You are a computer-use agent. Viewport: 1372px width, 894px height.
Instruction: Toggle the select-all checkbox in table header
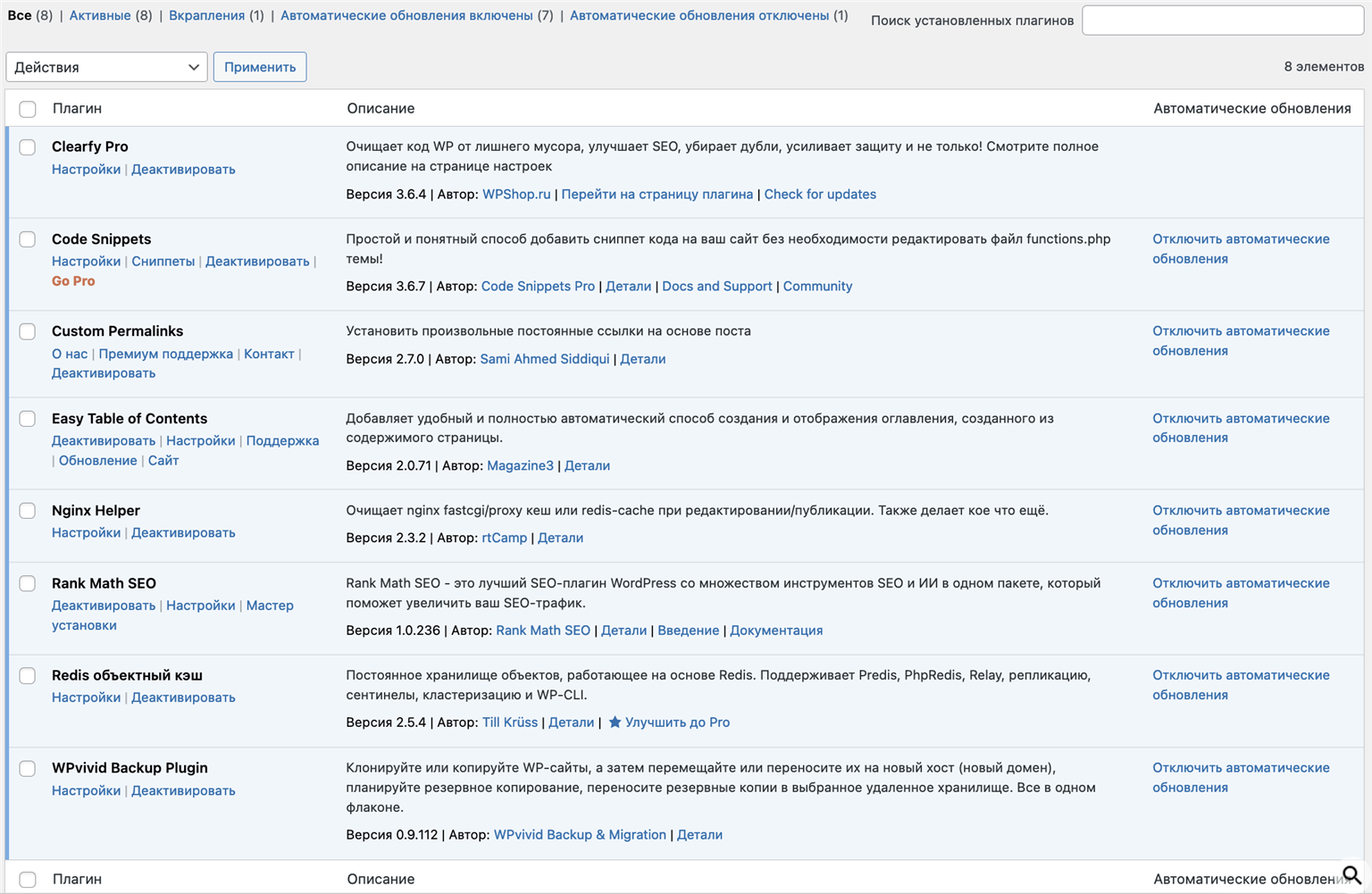pyautogui.click(x=28, y=109)
